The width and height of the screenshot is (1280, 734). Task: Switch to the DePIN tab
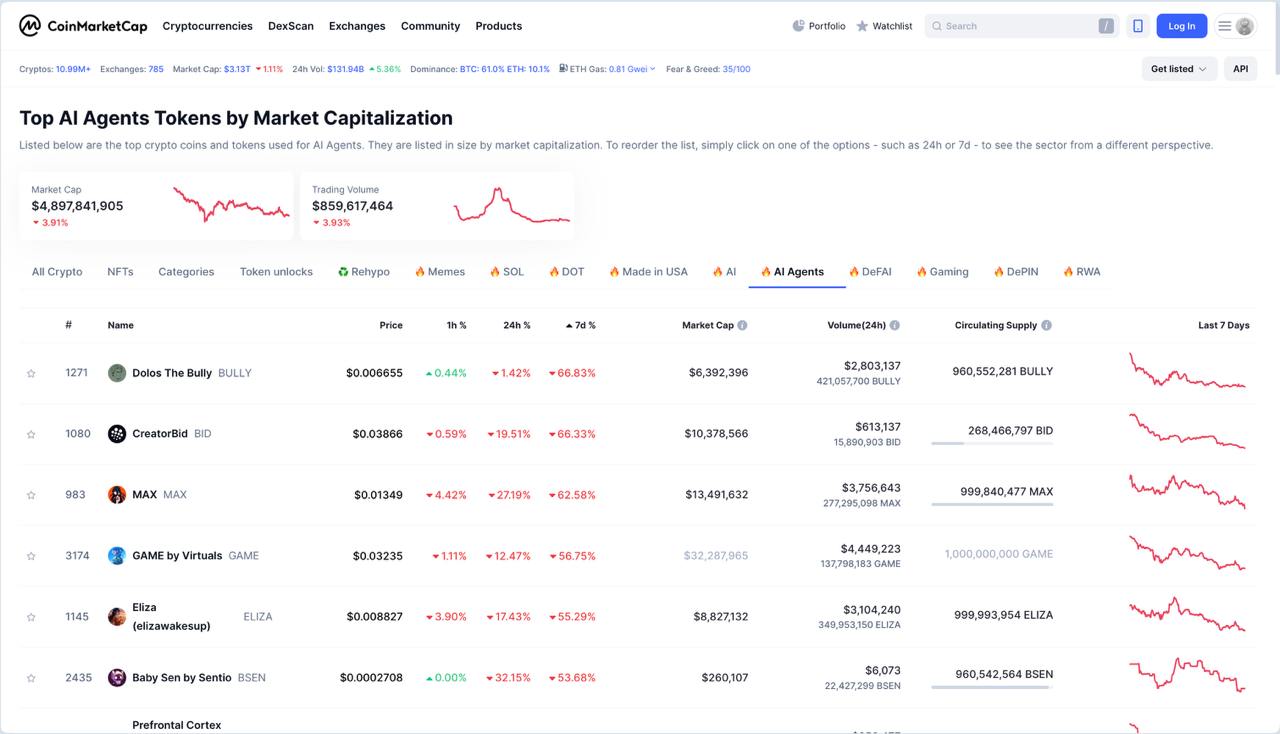tap(1016, 272)
